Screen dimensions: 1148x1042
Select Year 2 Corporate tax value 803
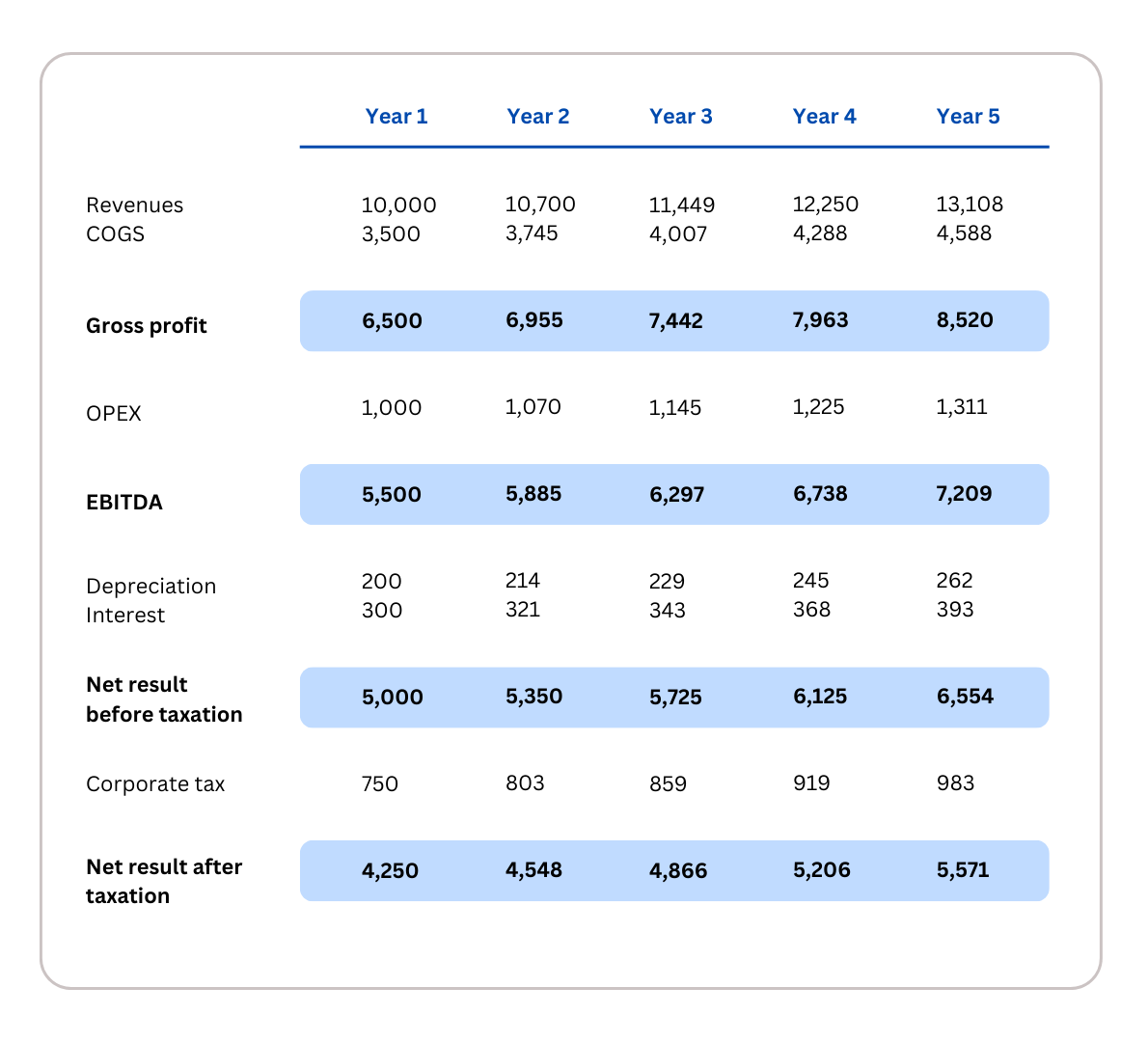(525, 783)
